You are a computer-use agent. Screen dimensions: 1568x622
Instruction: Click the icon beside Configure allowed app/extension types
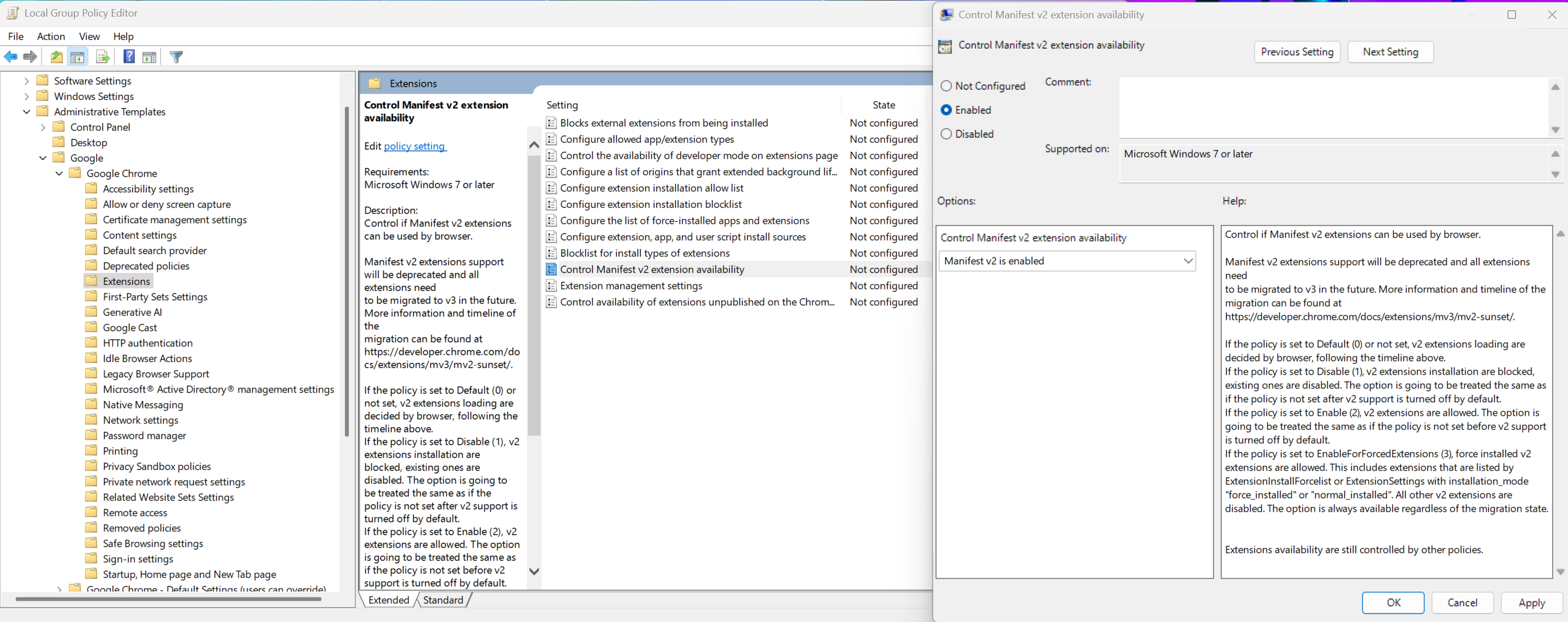(552, 139)
